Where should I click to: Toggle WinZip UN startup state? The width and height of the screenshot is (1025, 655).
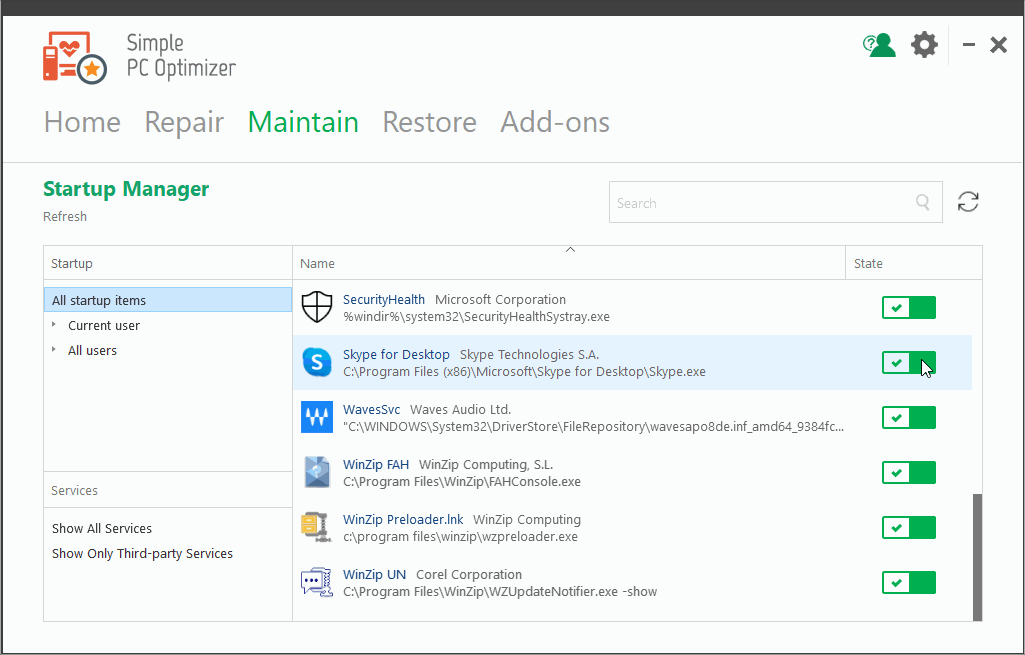[909, 582]
